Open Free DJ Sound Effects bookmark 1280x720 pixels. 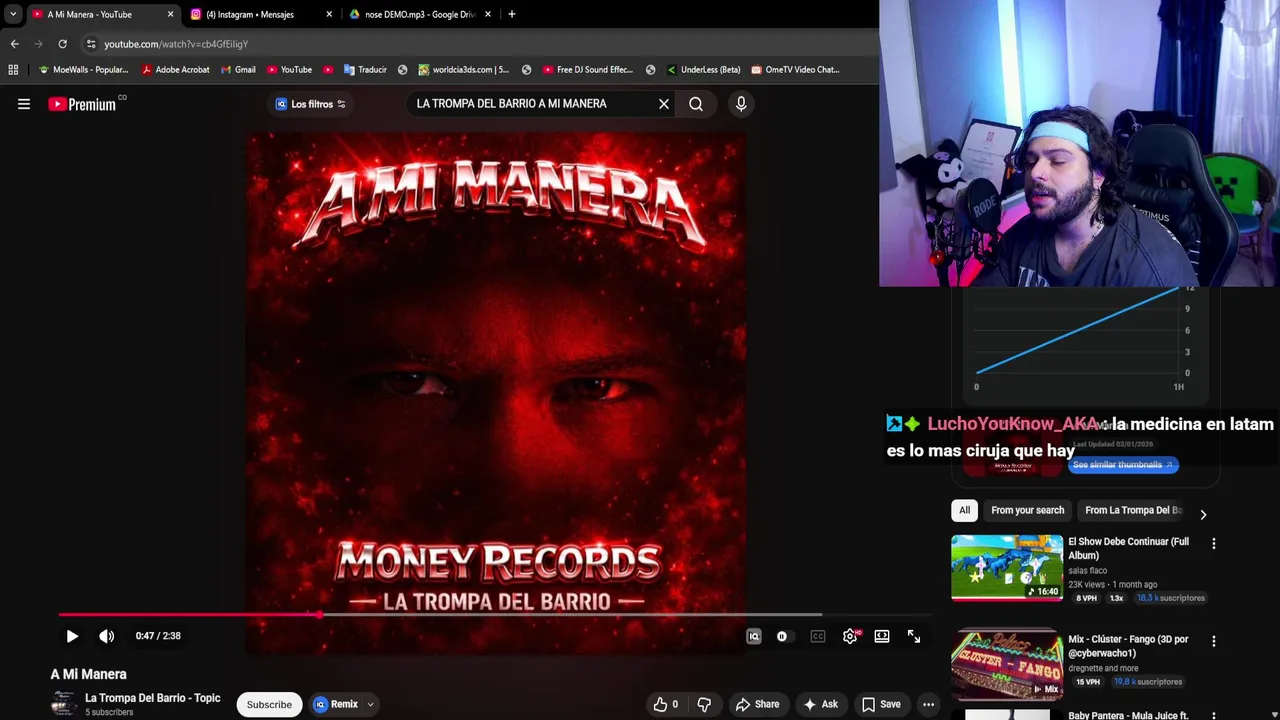588,70
